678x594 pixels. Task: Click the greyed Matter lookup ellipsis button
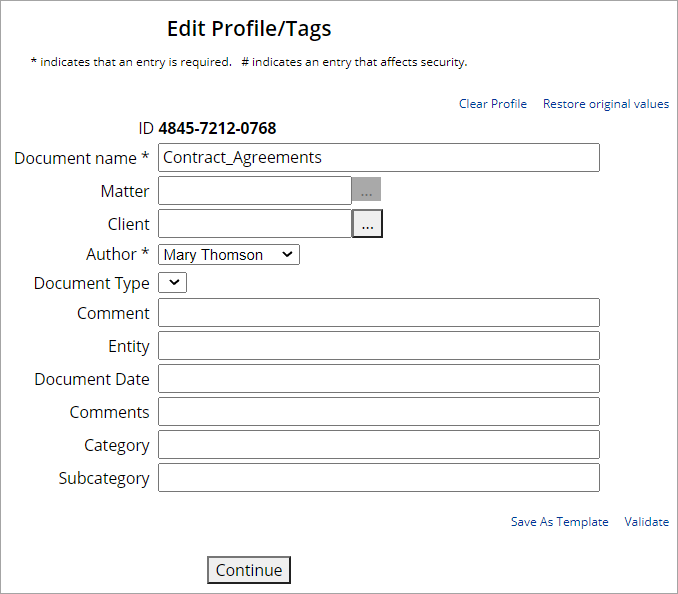366,190
